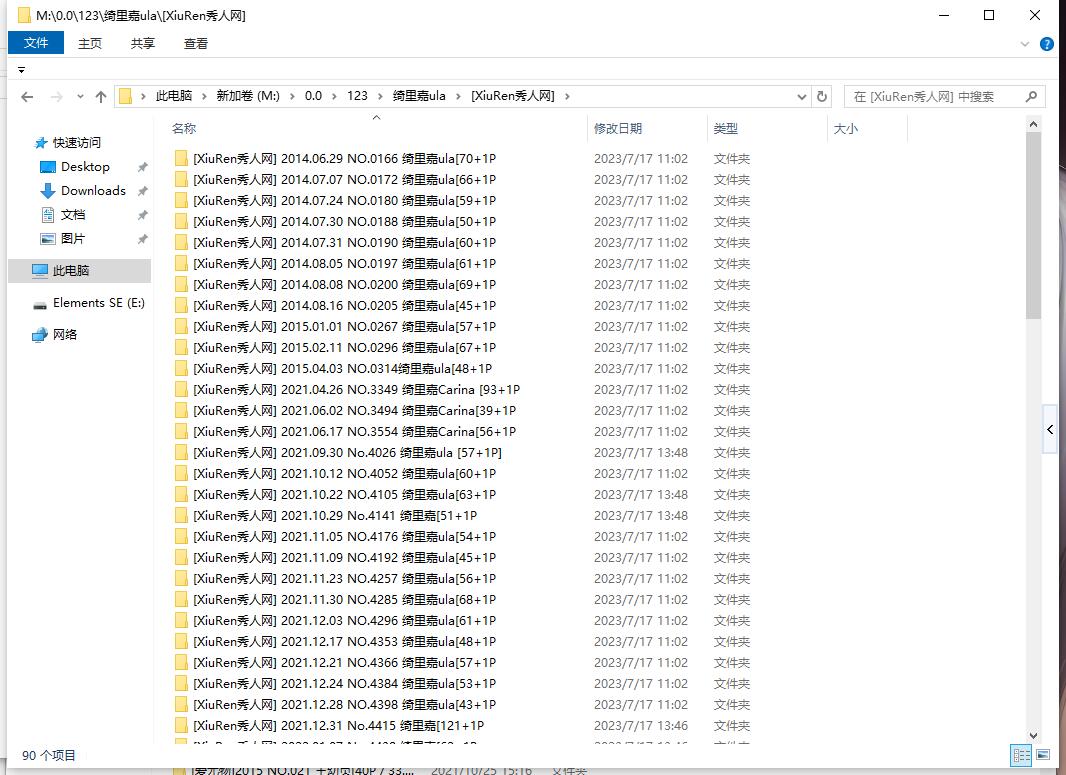Viewport: 1066px width, 775px height.
Task: Click 此电脑 in address breadcrumb
Action: pos(174,96)
